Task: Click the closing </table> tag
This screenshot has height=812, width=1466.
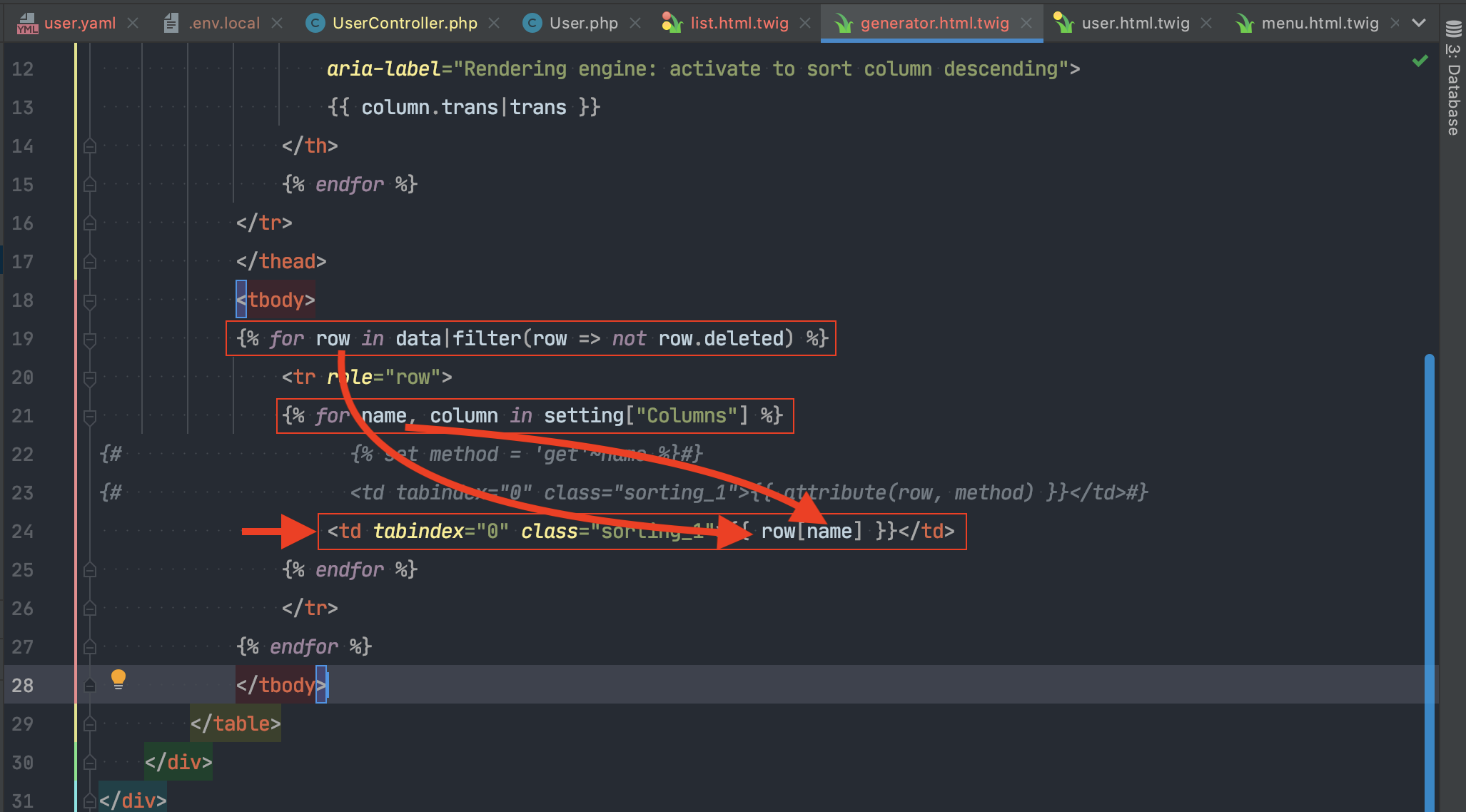Action: coord(236,724)
